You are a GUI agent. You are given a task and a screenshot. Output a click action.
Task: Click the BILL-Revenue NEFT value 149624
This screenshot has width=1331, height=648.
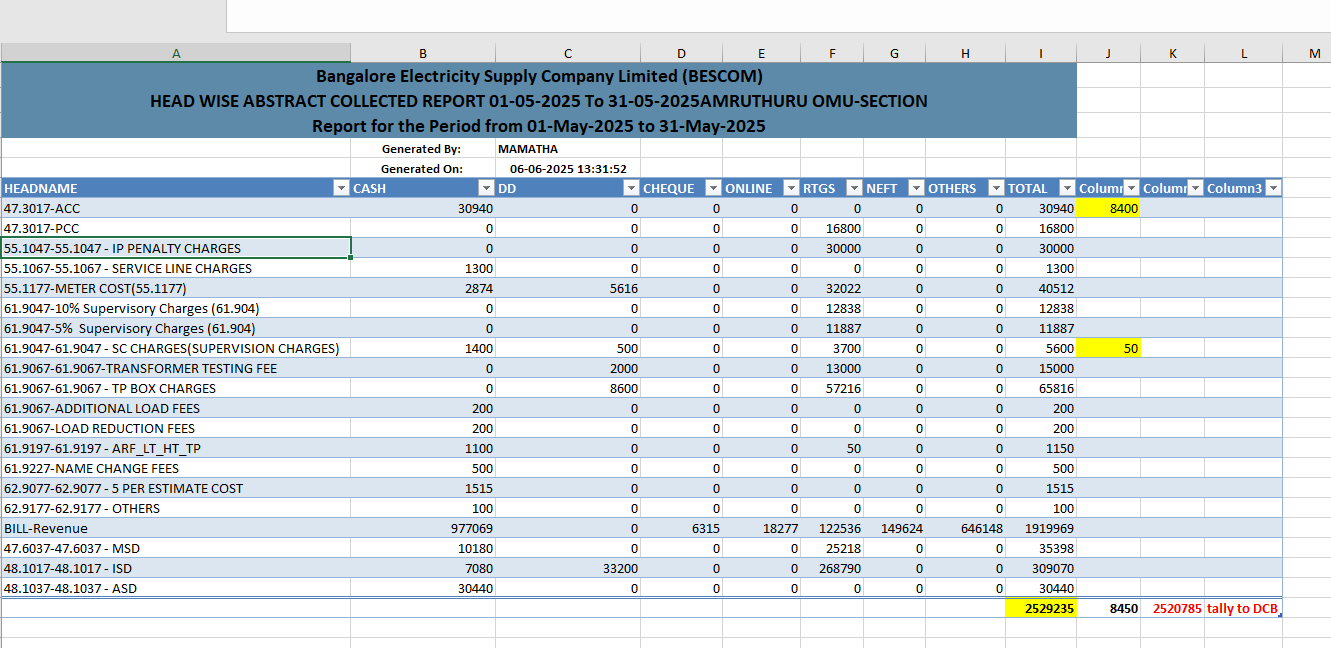click(894, 528)
